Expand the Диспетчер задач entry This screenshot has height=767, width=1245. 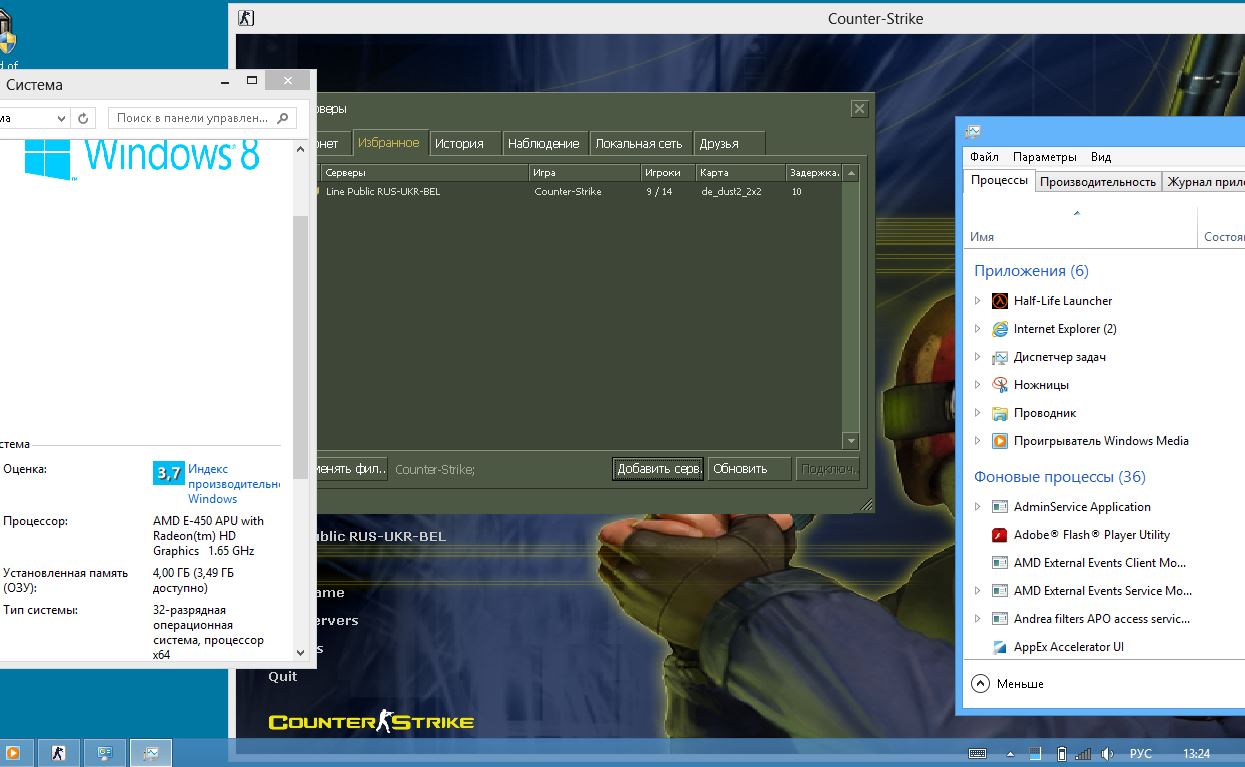[x=978, y=357]
